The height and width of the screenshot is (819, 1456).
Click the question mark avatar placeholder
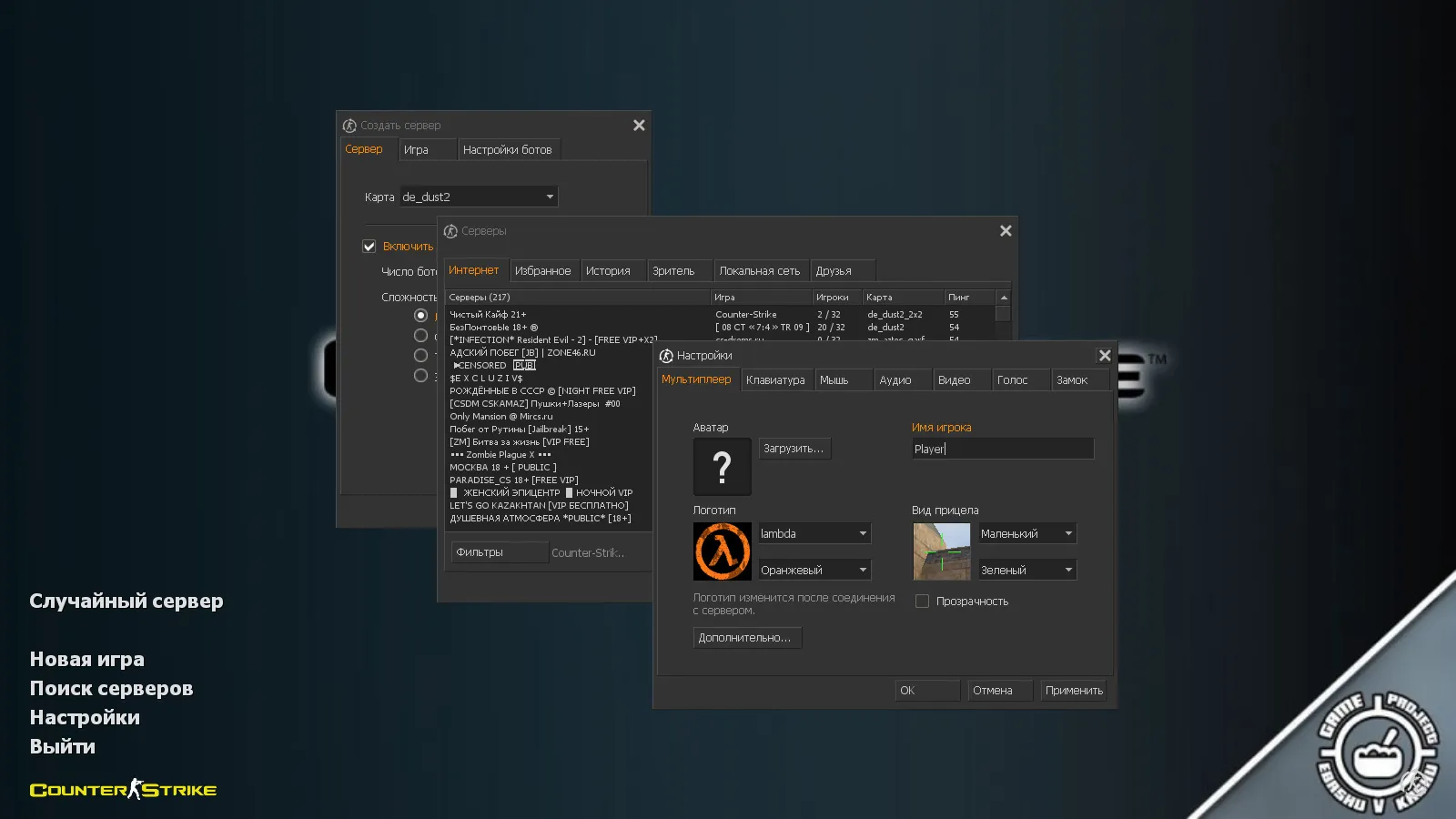[722, 467]
